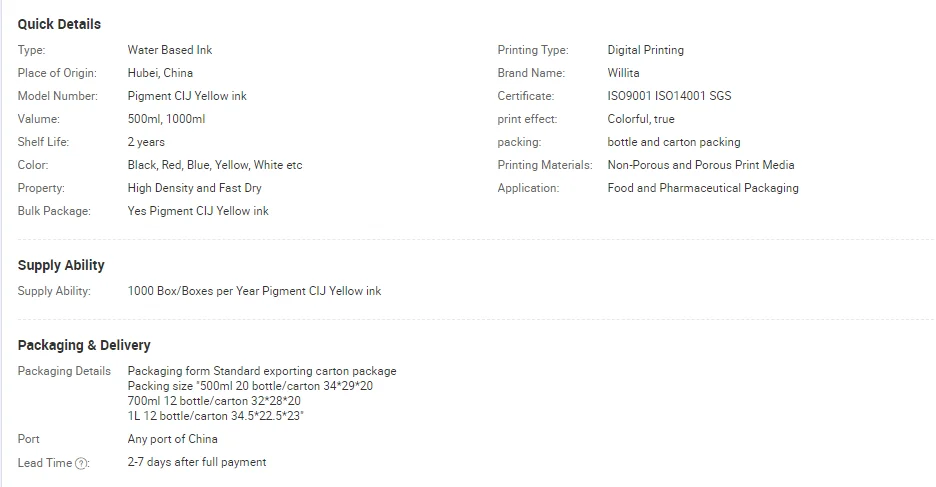936x487 pixels.
Task: Click the '500ml, 1000ml' volume value
Action: click(x=166, y=119)
